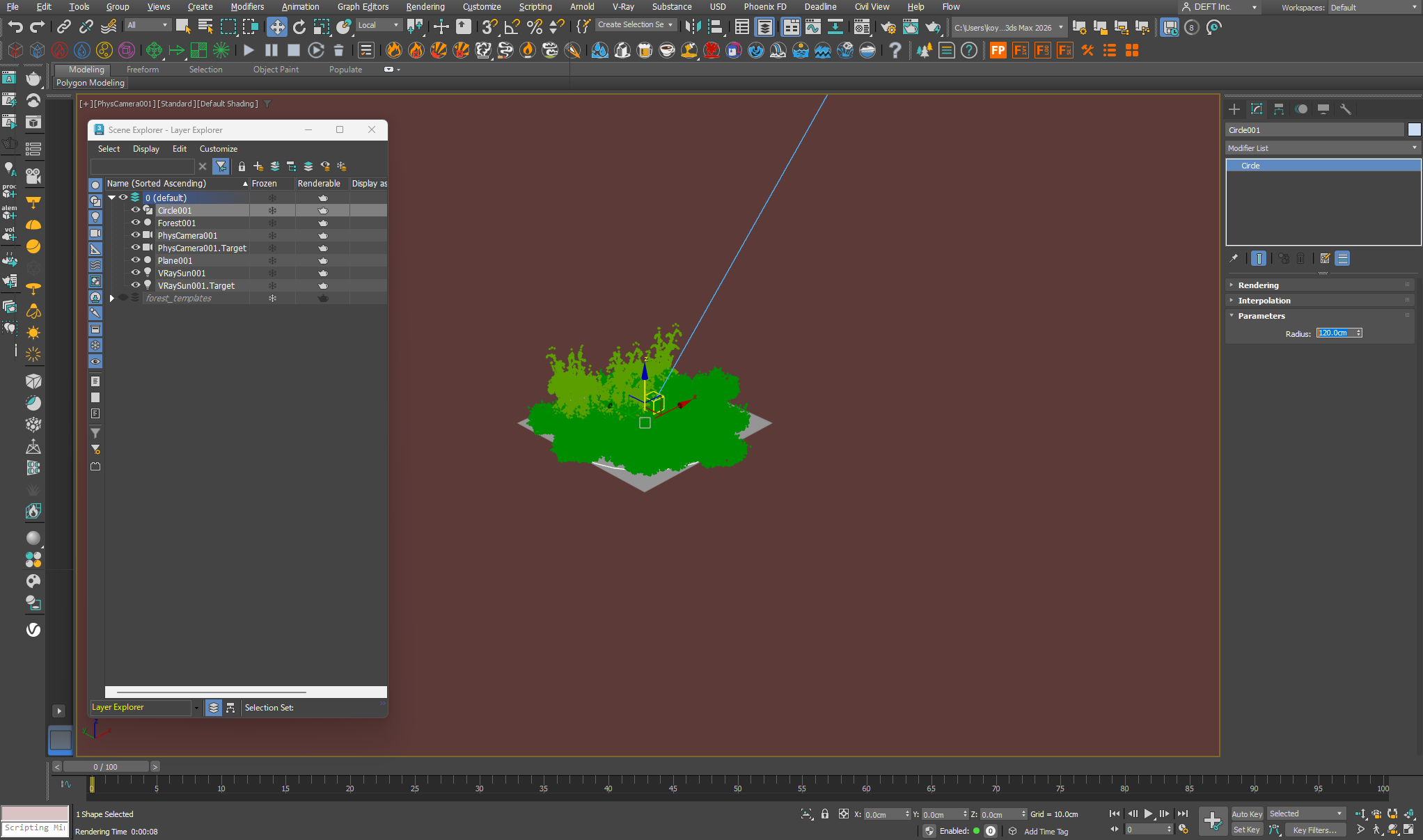
Task: Select the Move transform tool
Action: [276, 26]
